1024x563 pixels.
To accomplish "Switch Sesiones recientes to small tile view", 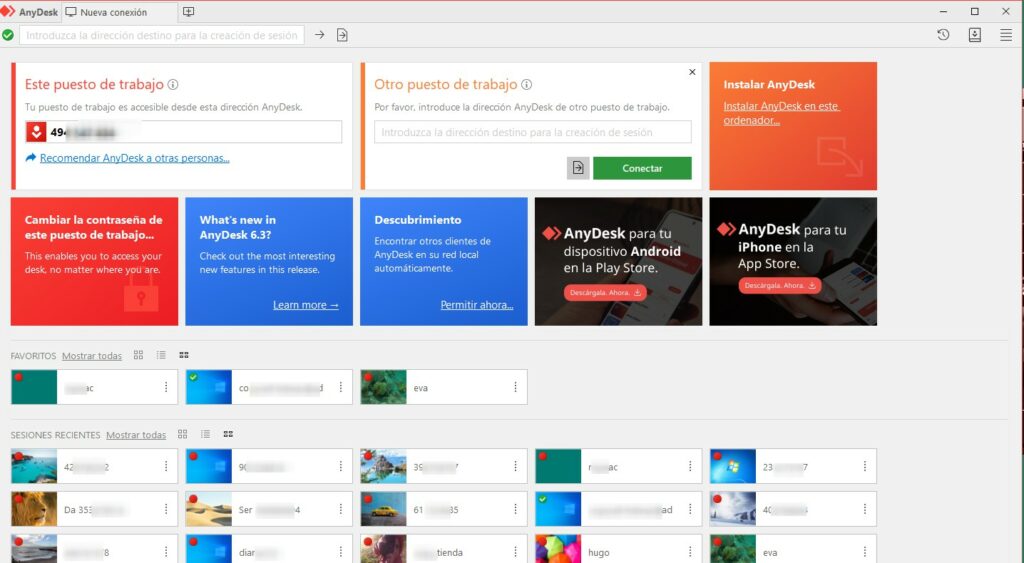I will [229, 434].
